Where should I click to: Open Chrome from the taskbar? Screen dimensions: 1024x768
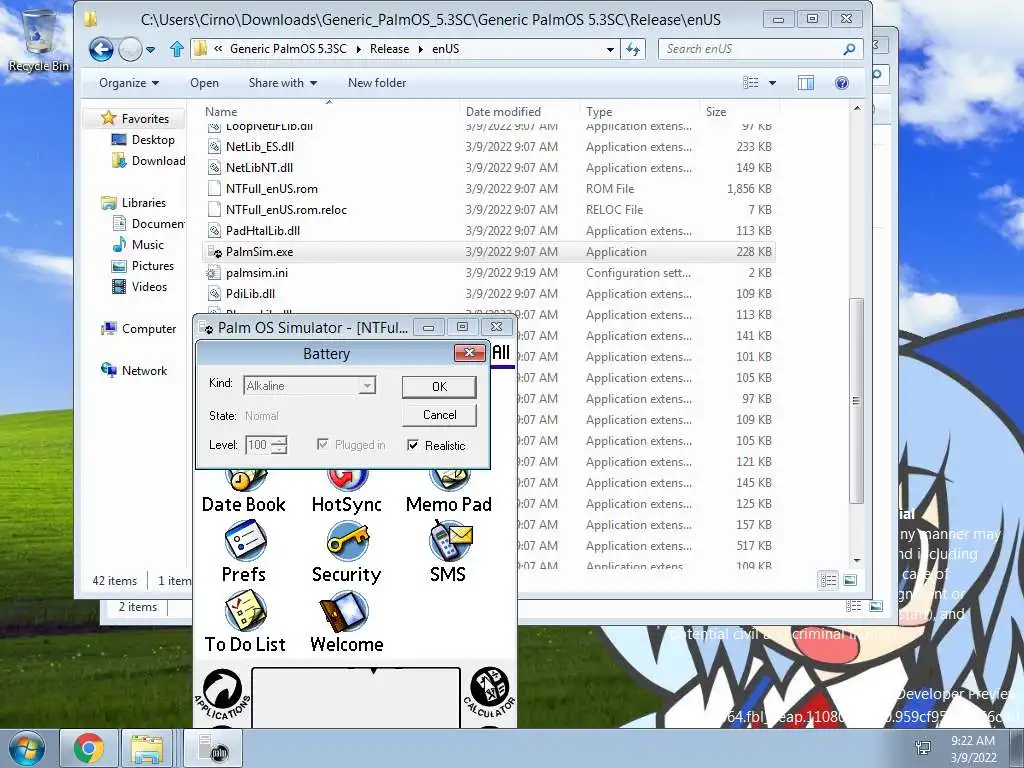(x=88, y=748)
